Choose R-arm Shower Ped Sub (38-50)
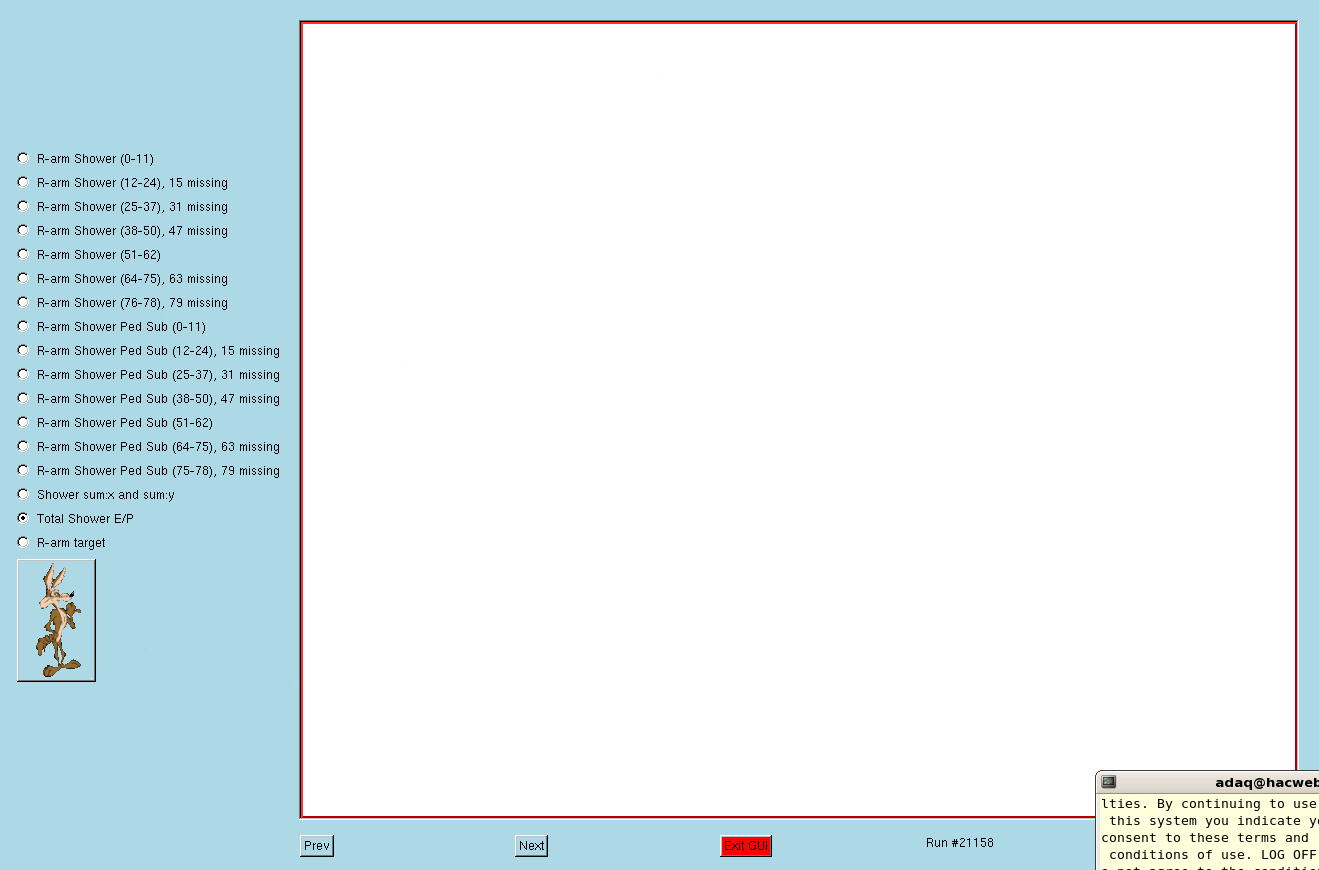The width and height of the screenshot is (1319, 870). pos(23,398)
